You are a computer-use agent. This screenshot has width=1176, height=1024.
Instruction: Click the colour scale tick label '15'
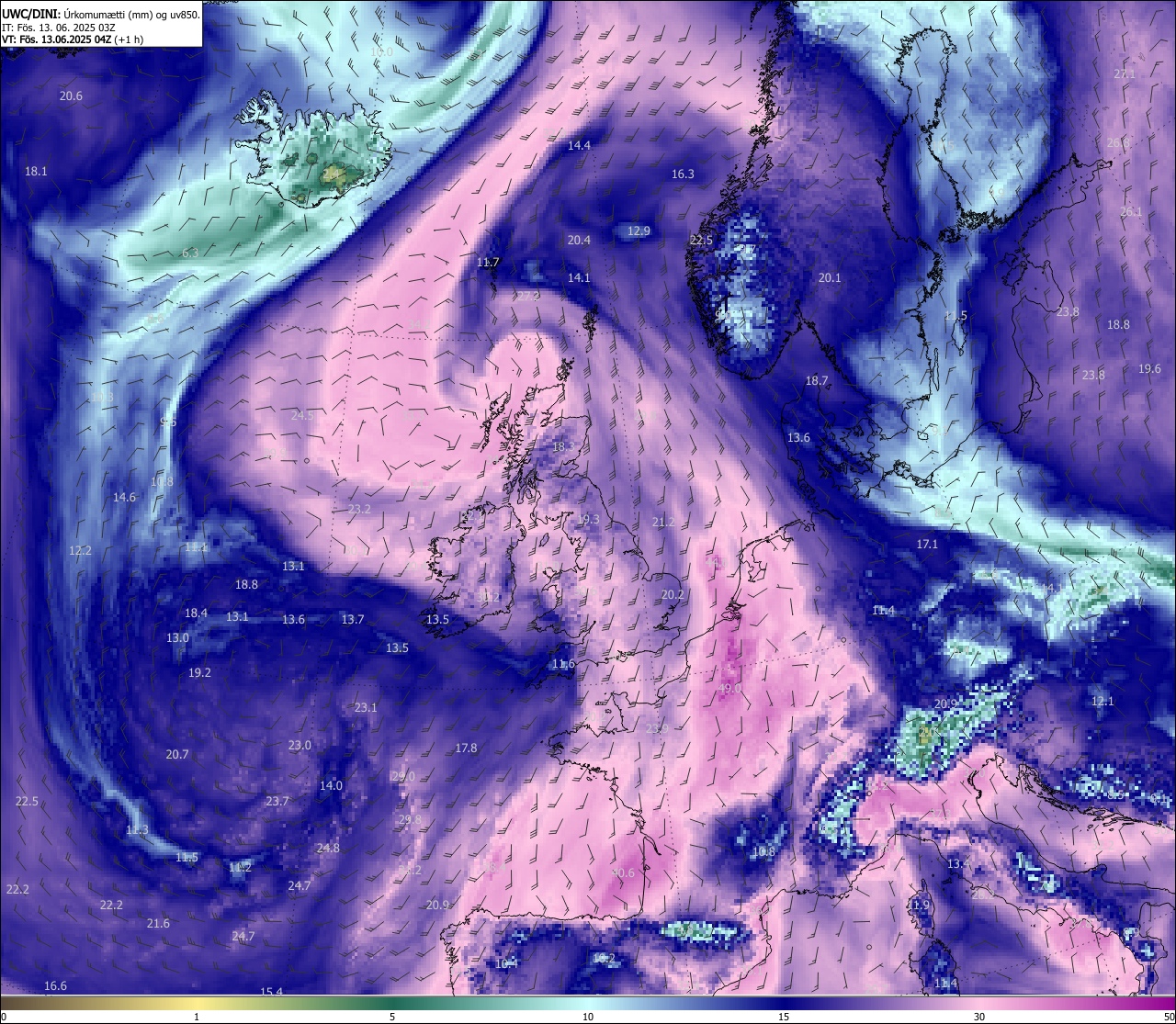(x=784, y=1017)
